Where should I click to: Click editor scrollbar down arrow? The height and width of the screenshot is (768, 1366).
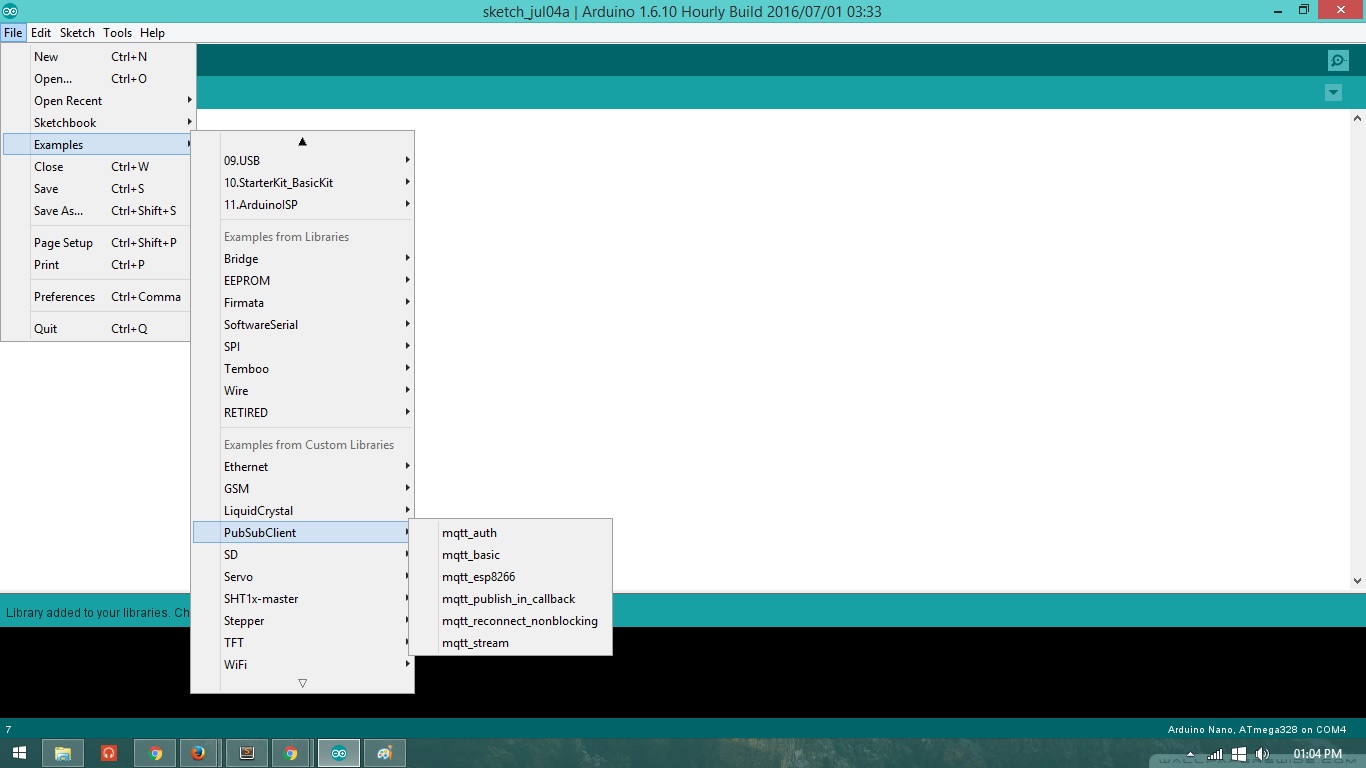pos(1357,580)
